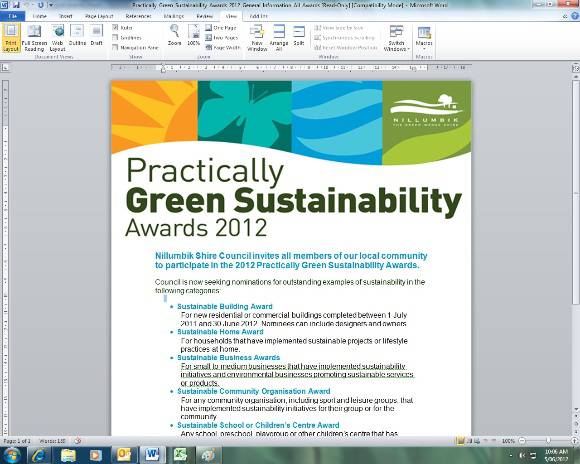
Task: Set zoom to 100% button in ribbon
Action: (x=193, y=36)
